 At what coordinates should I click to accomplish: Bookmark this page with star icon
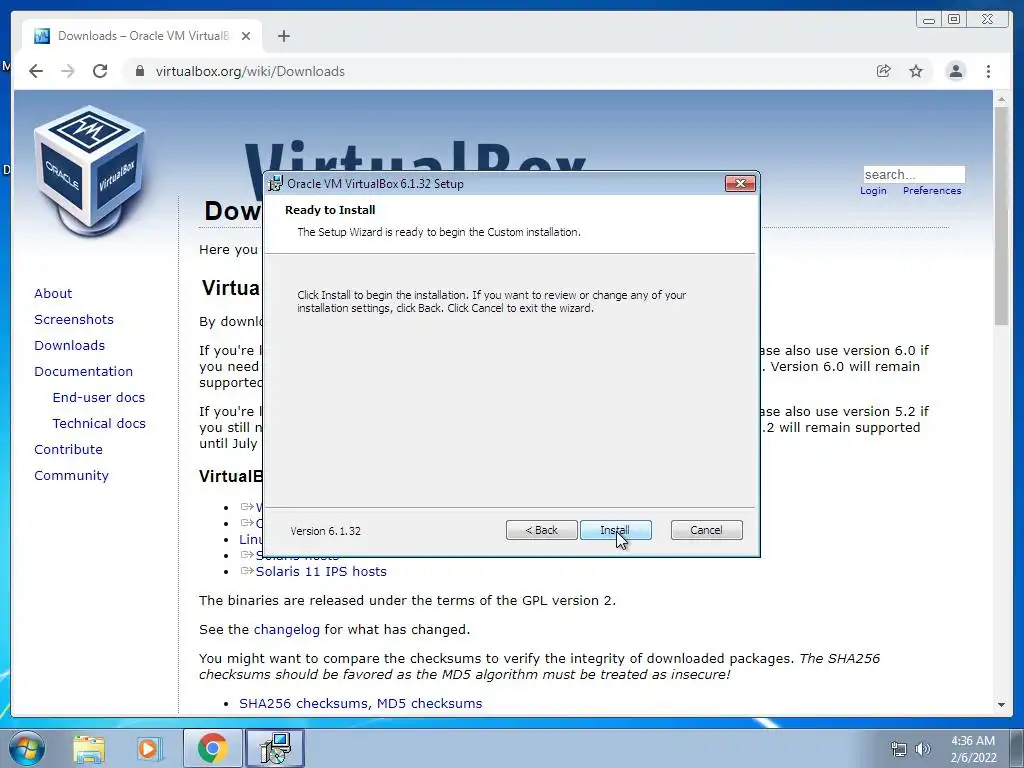(916, 71)
